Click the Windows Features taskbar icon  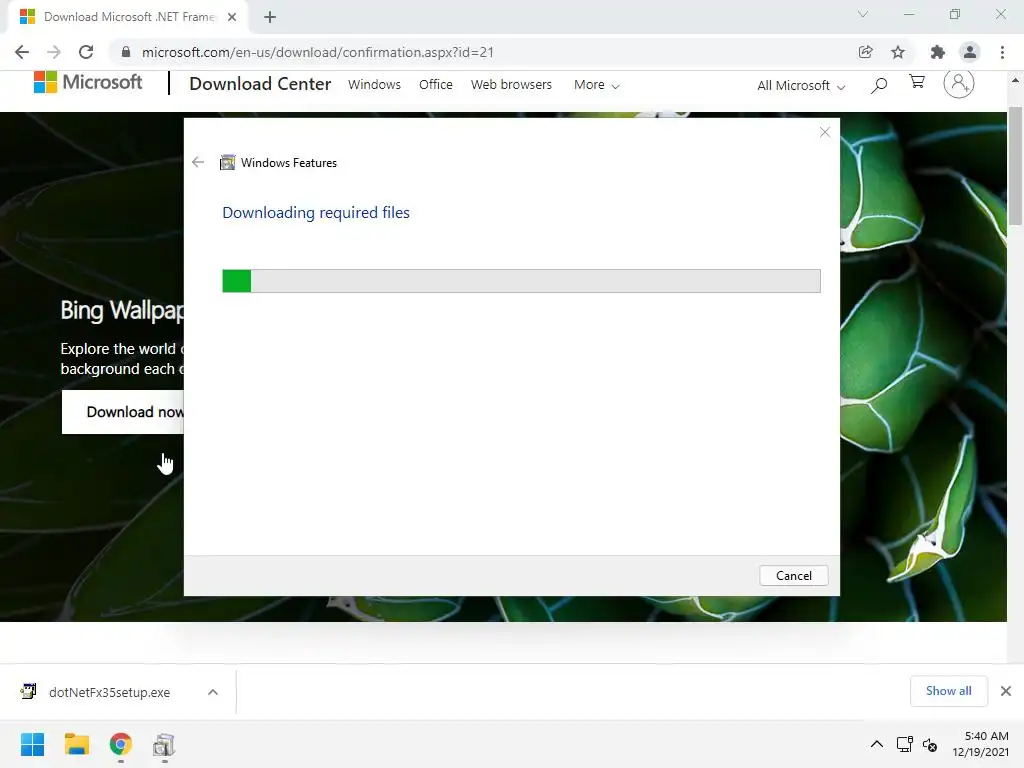164,744
